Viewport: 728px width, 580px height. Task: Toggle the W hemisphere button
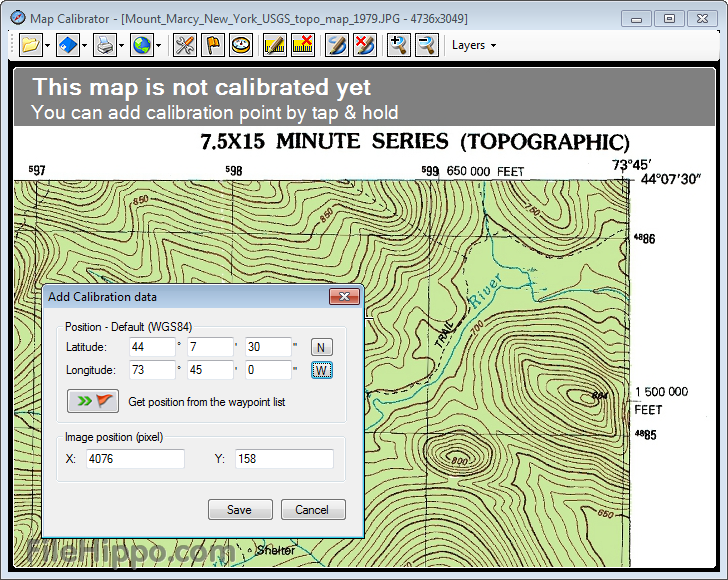pyautogui.click(x=321, y=371)
